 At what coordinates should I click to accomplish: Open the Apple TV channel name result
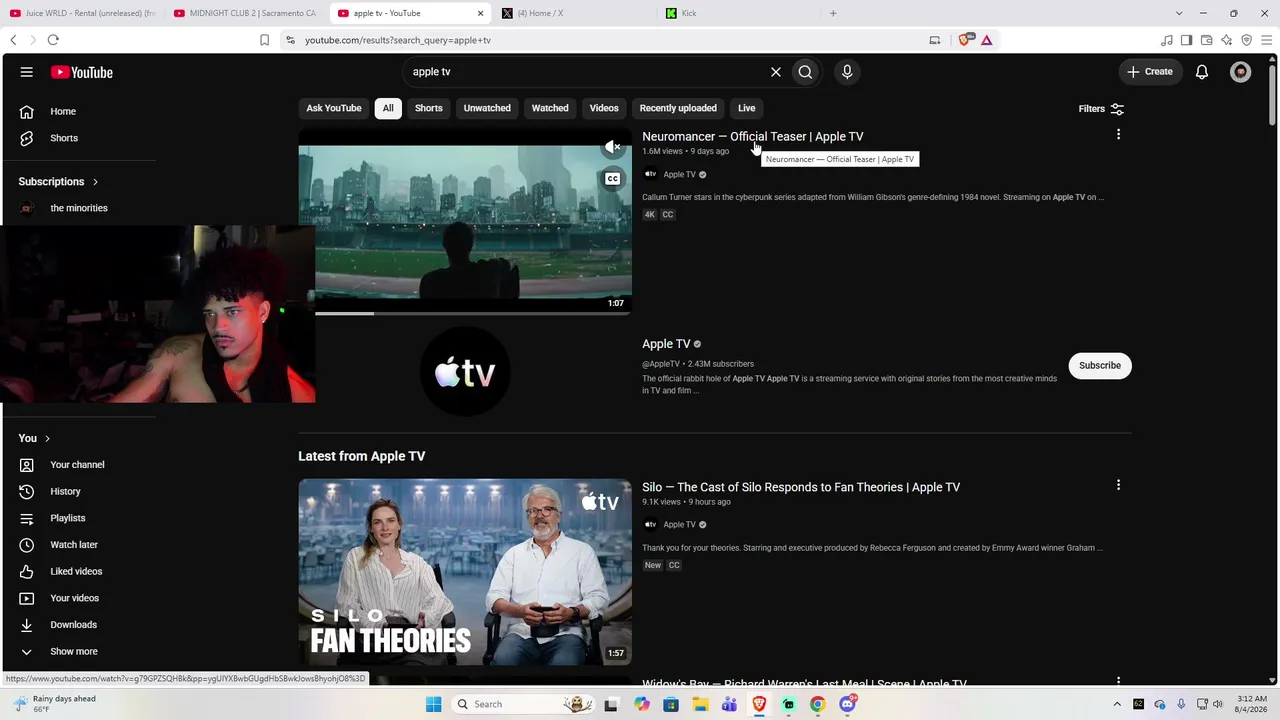[x=666, y=344]
